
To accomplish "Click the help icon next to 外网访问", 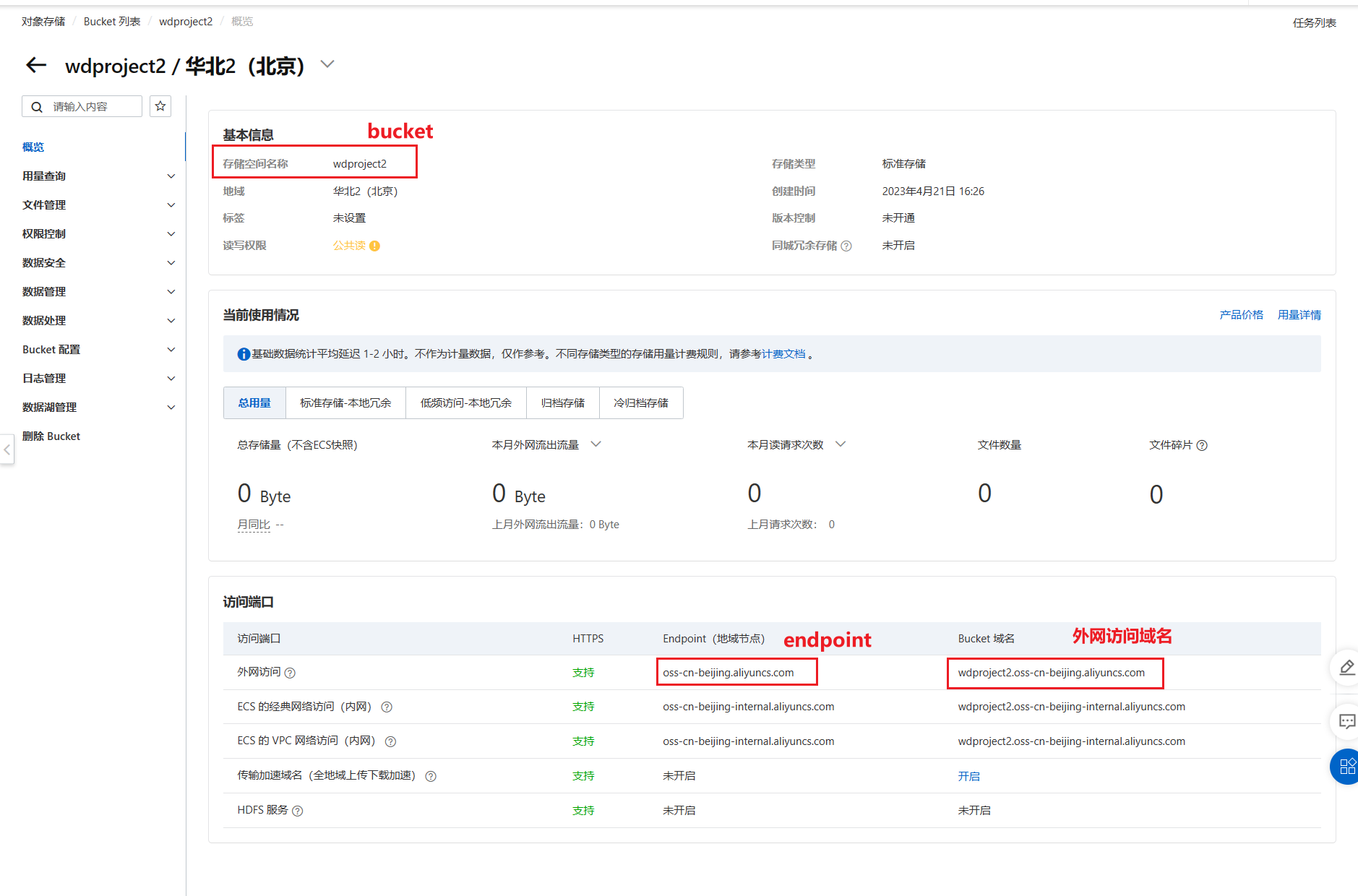I will point(290,673).
